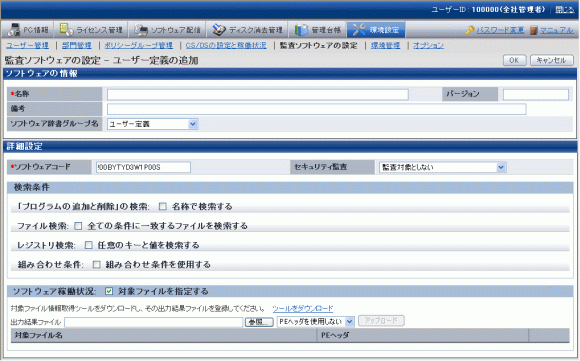Check 名称で検索する checkbox

[x=162, y=206]
